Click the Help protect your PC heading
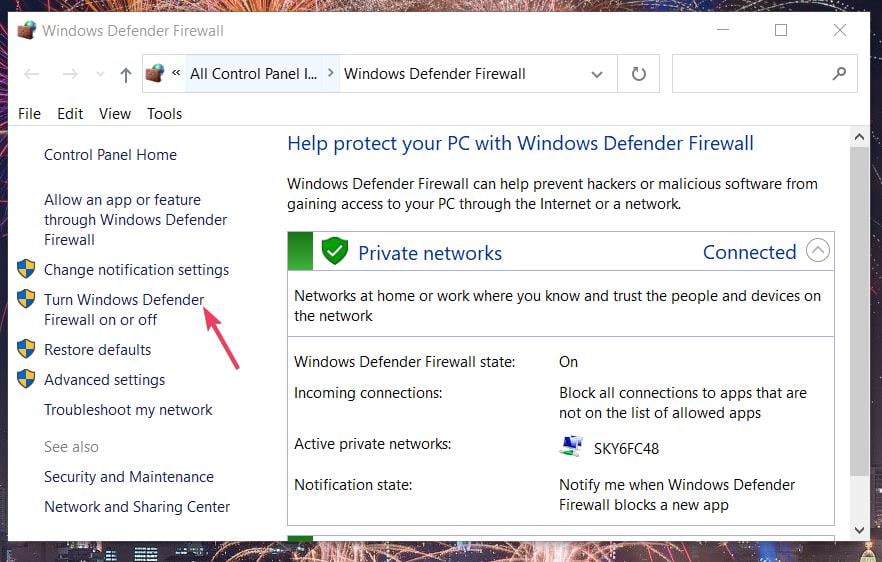This screenshot has height=562, width=882. [520, 143]
